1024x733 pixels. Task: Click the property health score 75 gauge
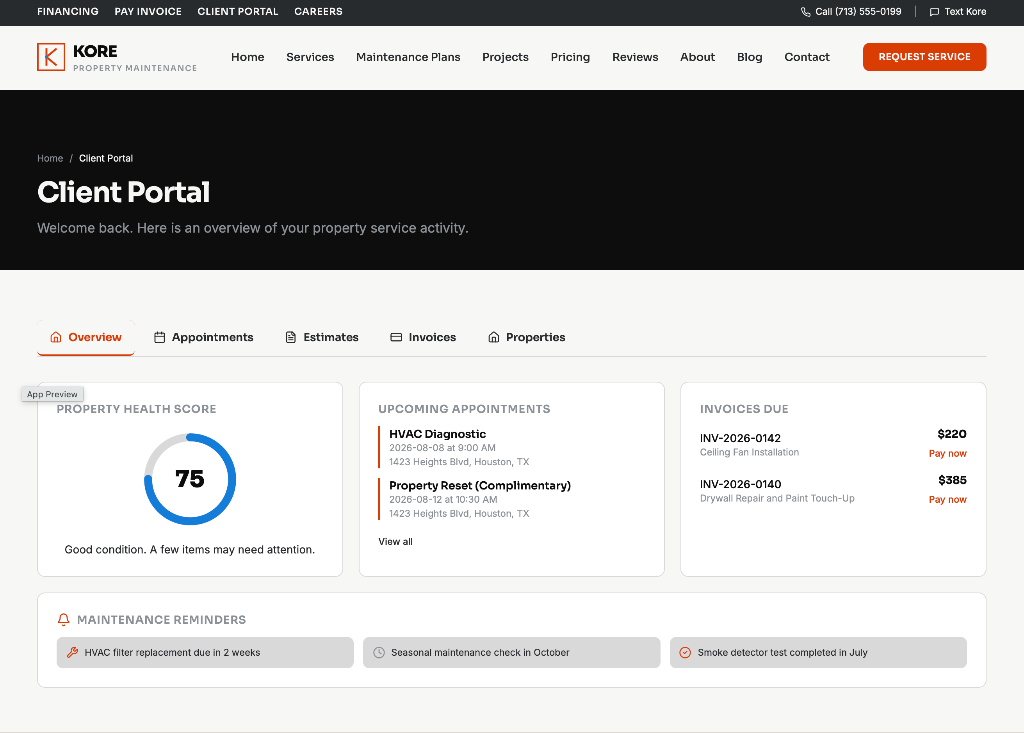click(190, 479)
